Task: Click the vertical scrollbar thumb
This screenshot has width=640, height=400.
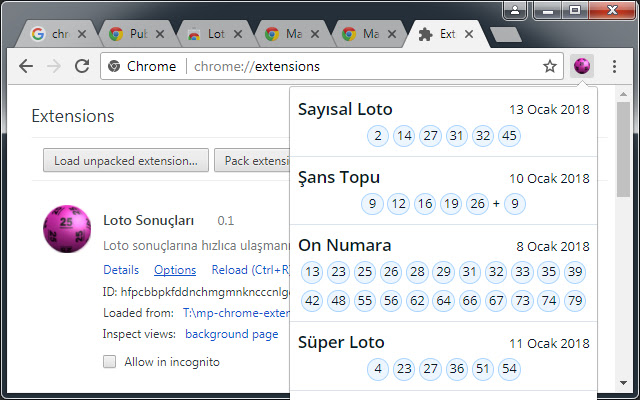Action: tap(623, 149)
